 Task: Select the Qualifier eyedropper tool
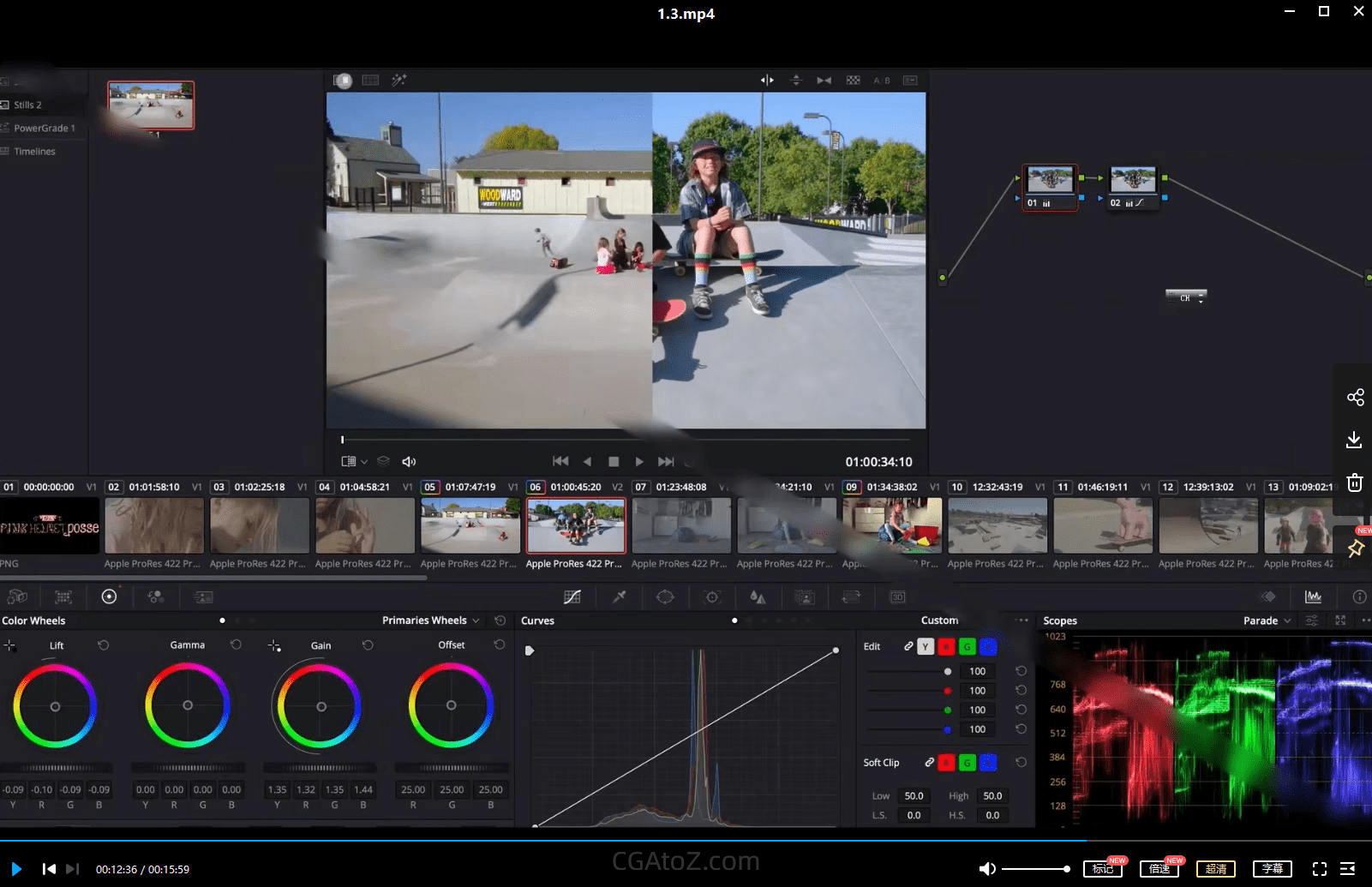(x=619, y=596)
